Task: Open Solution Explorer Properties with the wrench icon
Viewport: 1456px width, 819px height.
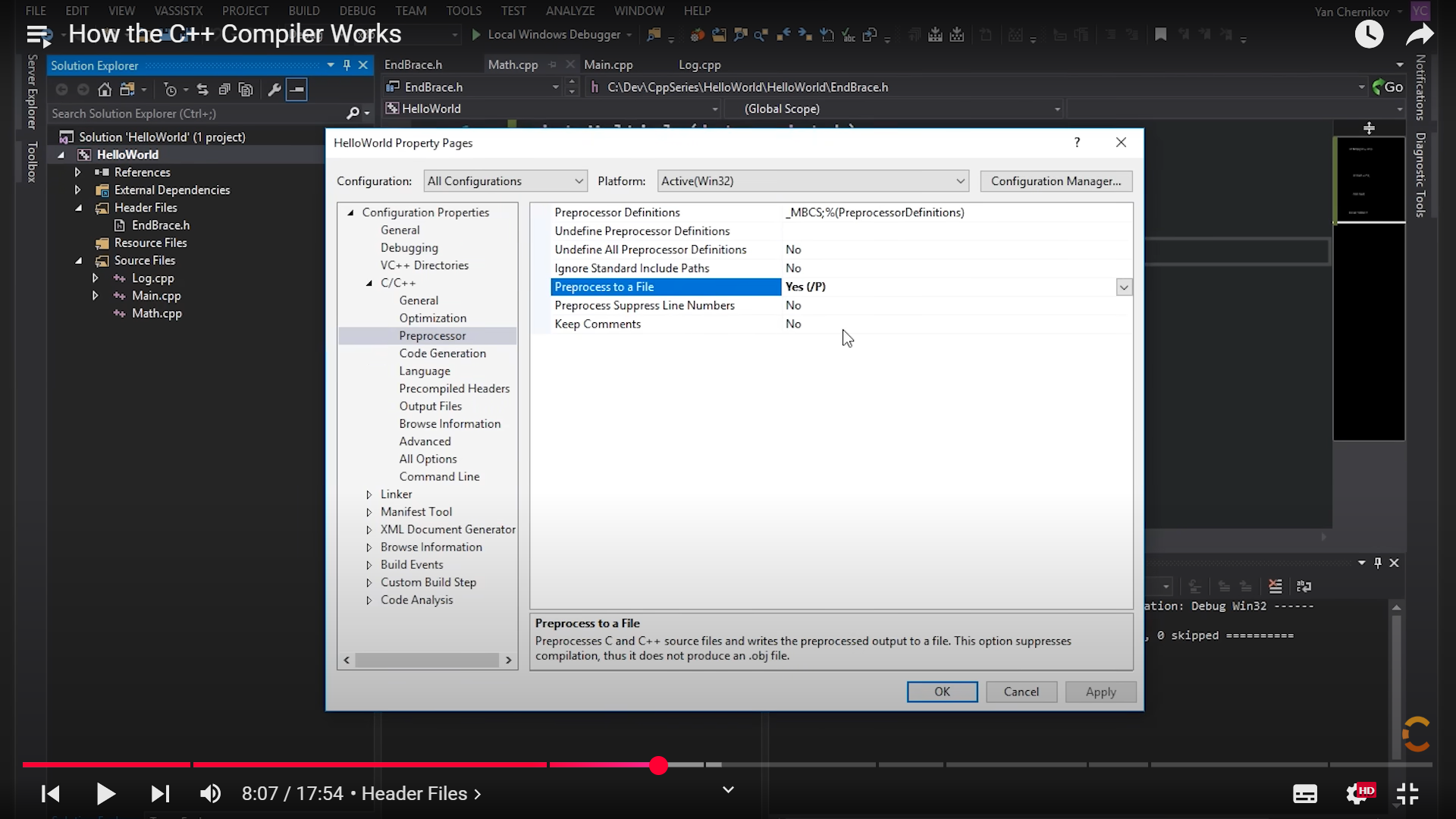Action: point(275,89)
